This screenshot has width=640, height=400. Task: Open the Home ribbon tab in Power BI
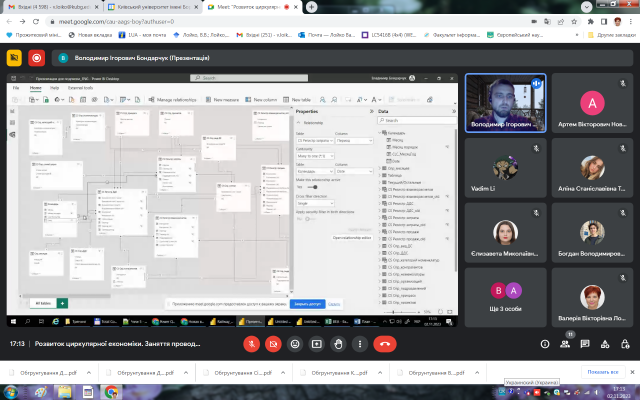click(x=35, y=88)
